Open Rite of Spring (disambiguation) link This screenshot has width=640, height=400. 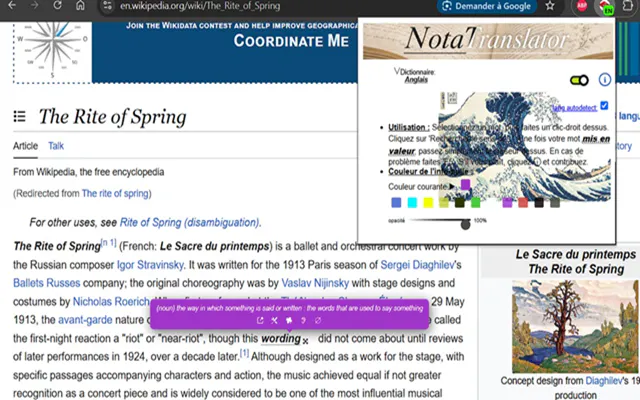coord(189,222)
